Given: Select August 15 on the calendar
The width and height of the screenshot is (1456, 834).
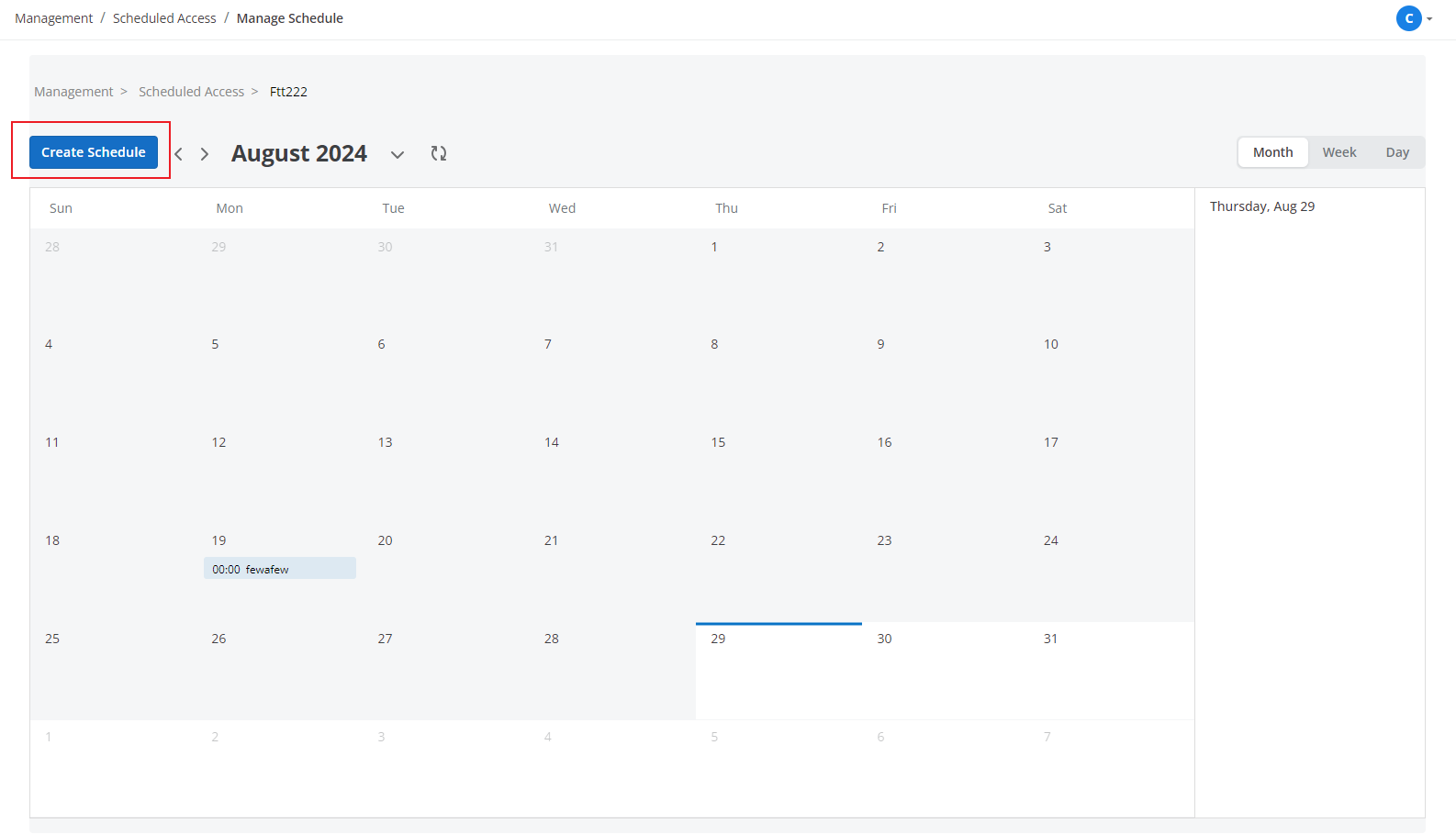Looking at the screenshot, I should (718, 442).
